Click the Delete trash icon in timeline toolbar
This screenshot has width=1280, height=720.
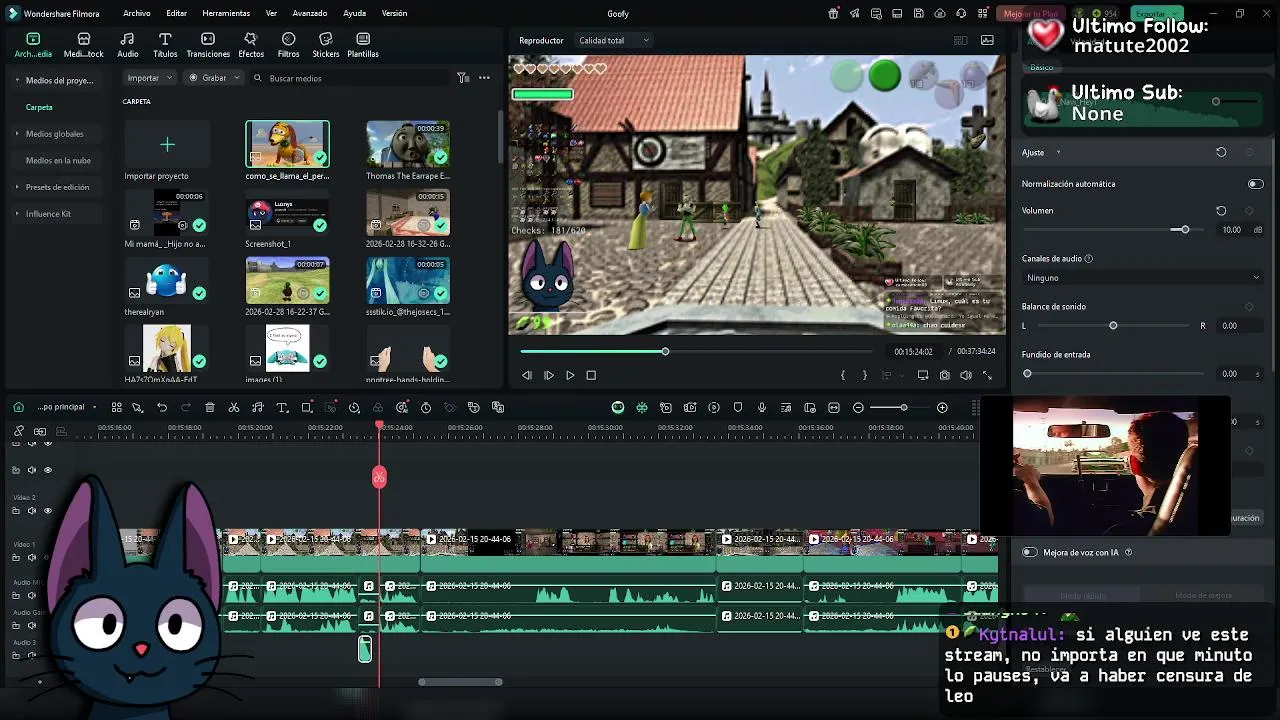coord(210,408)
